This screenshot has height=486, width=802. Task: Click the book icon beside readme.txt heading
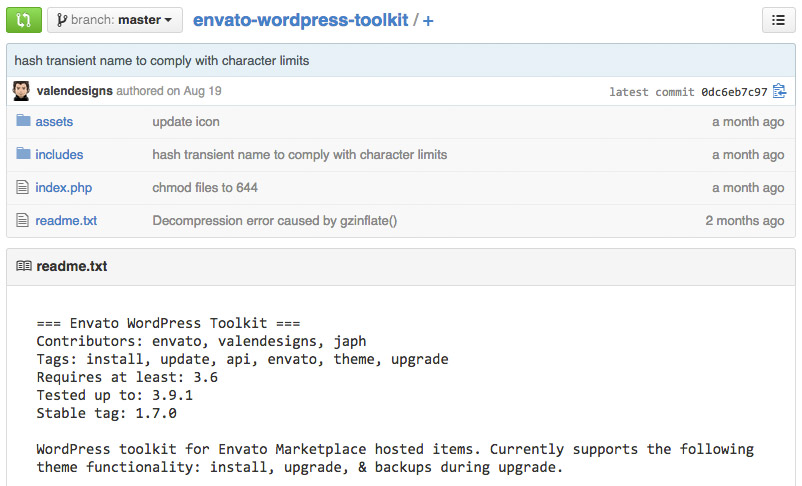24,266
